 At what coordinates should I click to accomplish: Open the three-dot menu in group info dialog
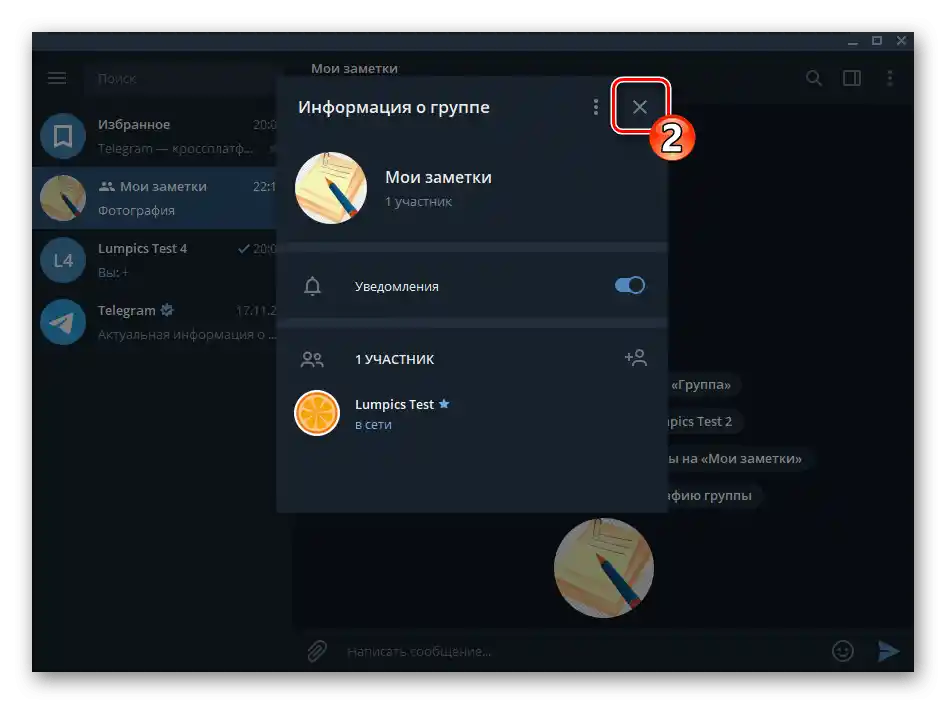pos(596,106)
